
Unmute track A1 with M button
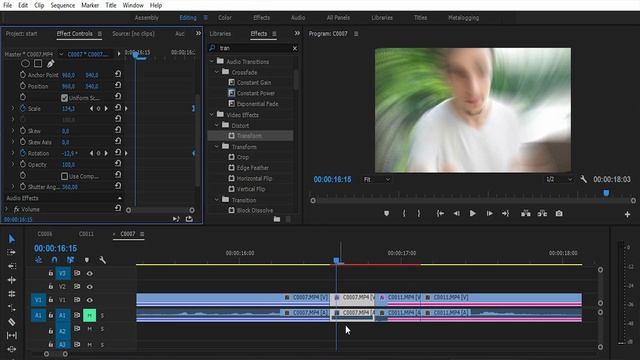click(x=89, y=315)
